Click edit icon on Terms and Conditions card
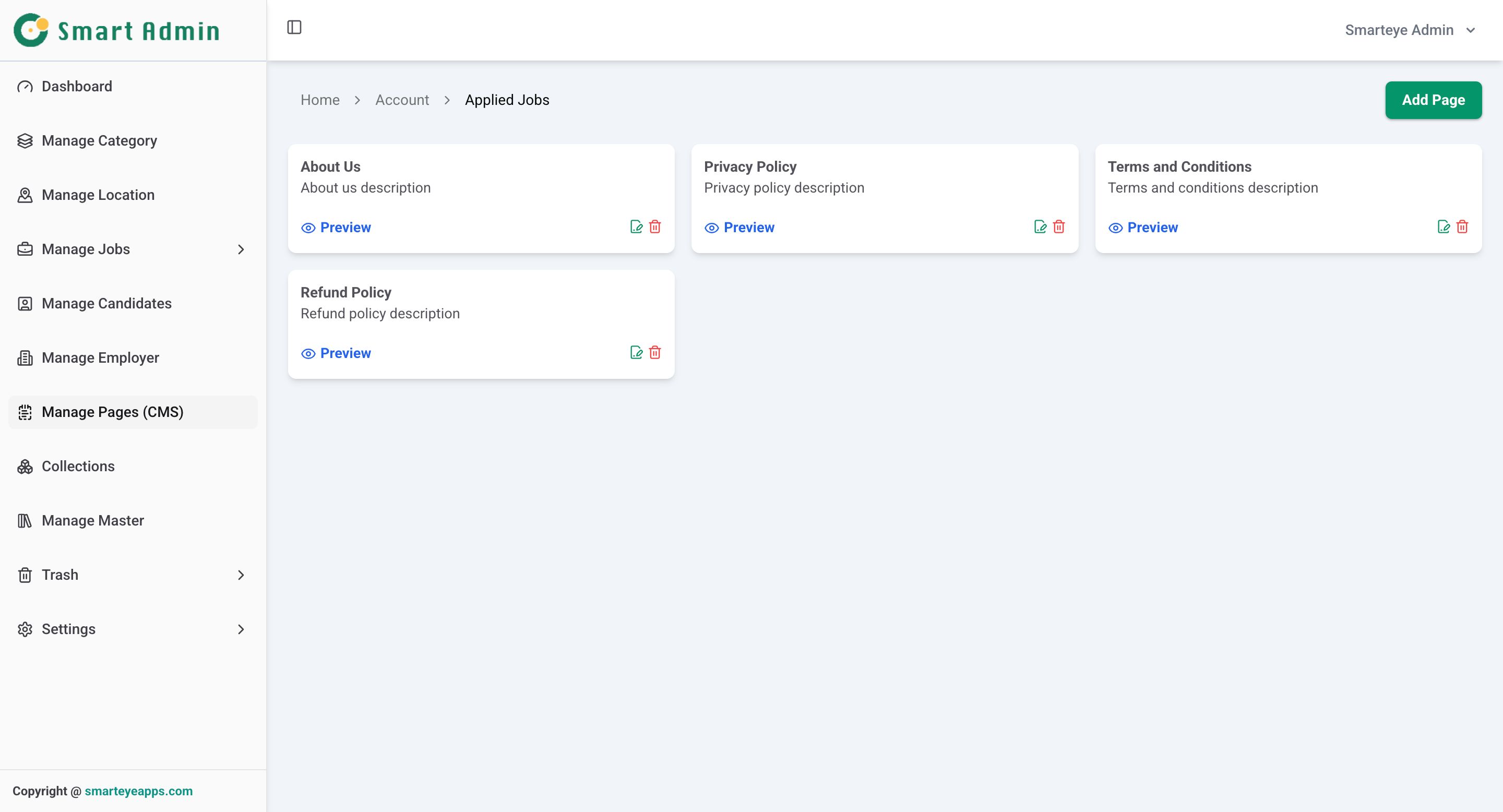 coord(1444,227)
